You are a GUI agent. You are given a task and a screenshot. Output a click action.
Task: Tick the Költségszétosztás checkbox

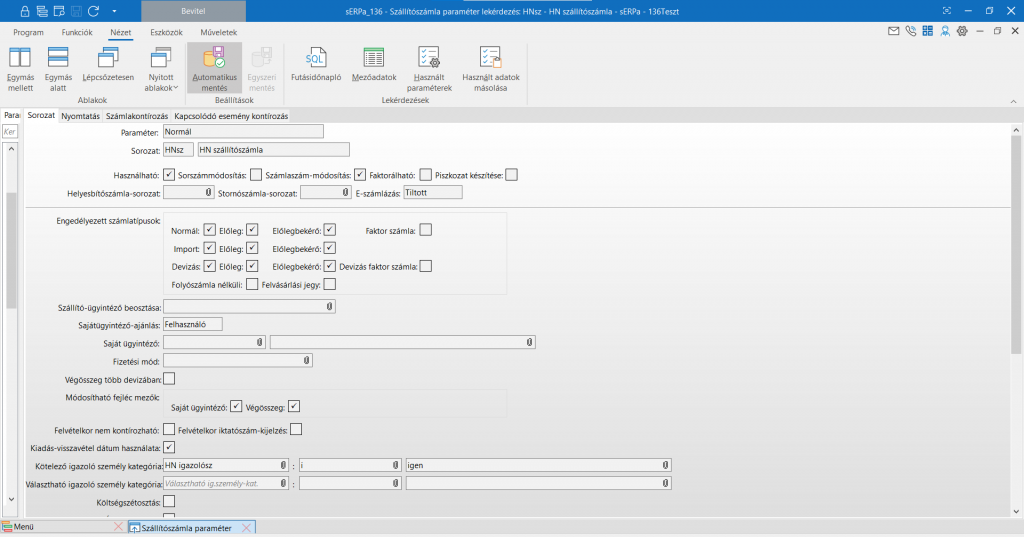point(168,501)
